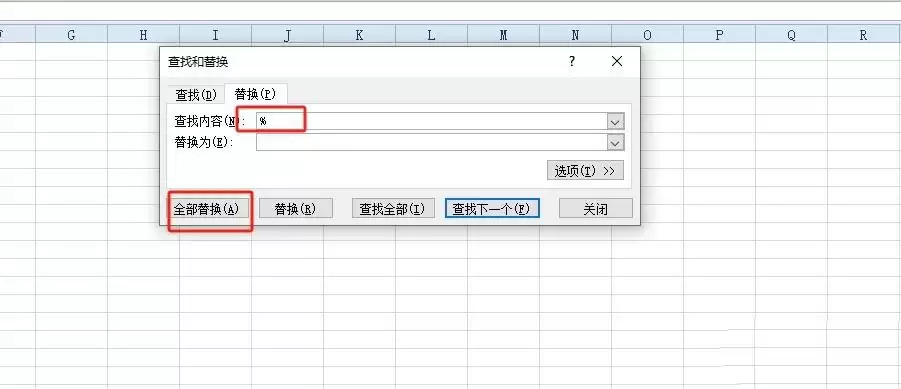Switch to the 查找(D) tab
The width and height of the screenshot is (901, 389).
(x=196, y=95)
